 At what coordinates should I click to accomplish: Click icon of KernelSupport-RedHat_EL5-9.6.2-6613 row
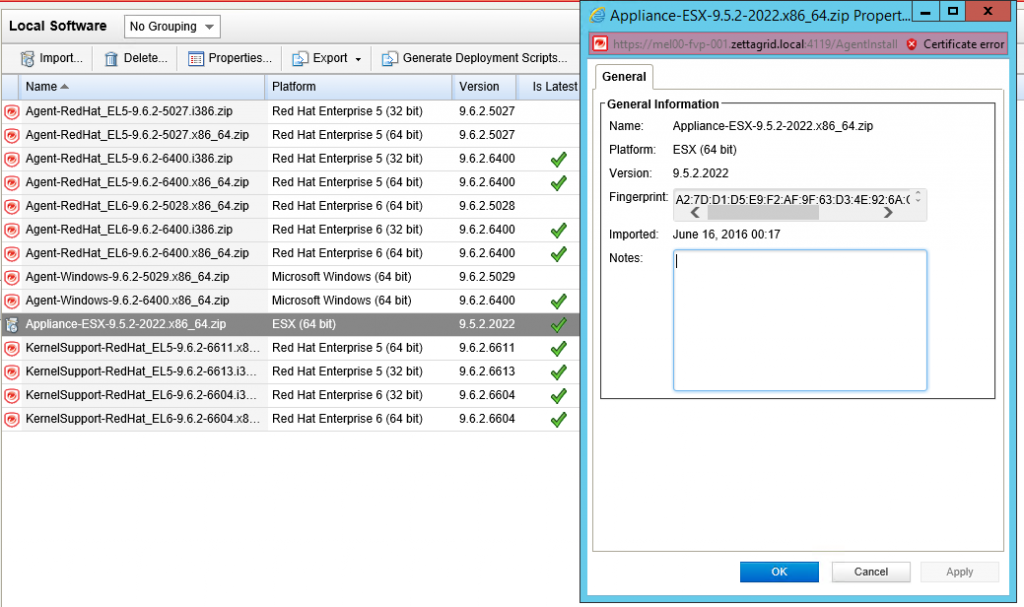pos(12,372)
